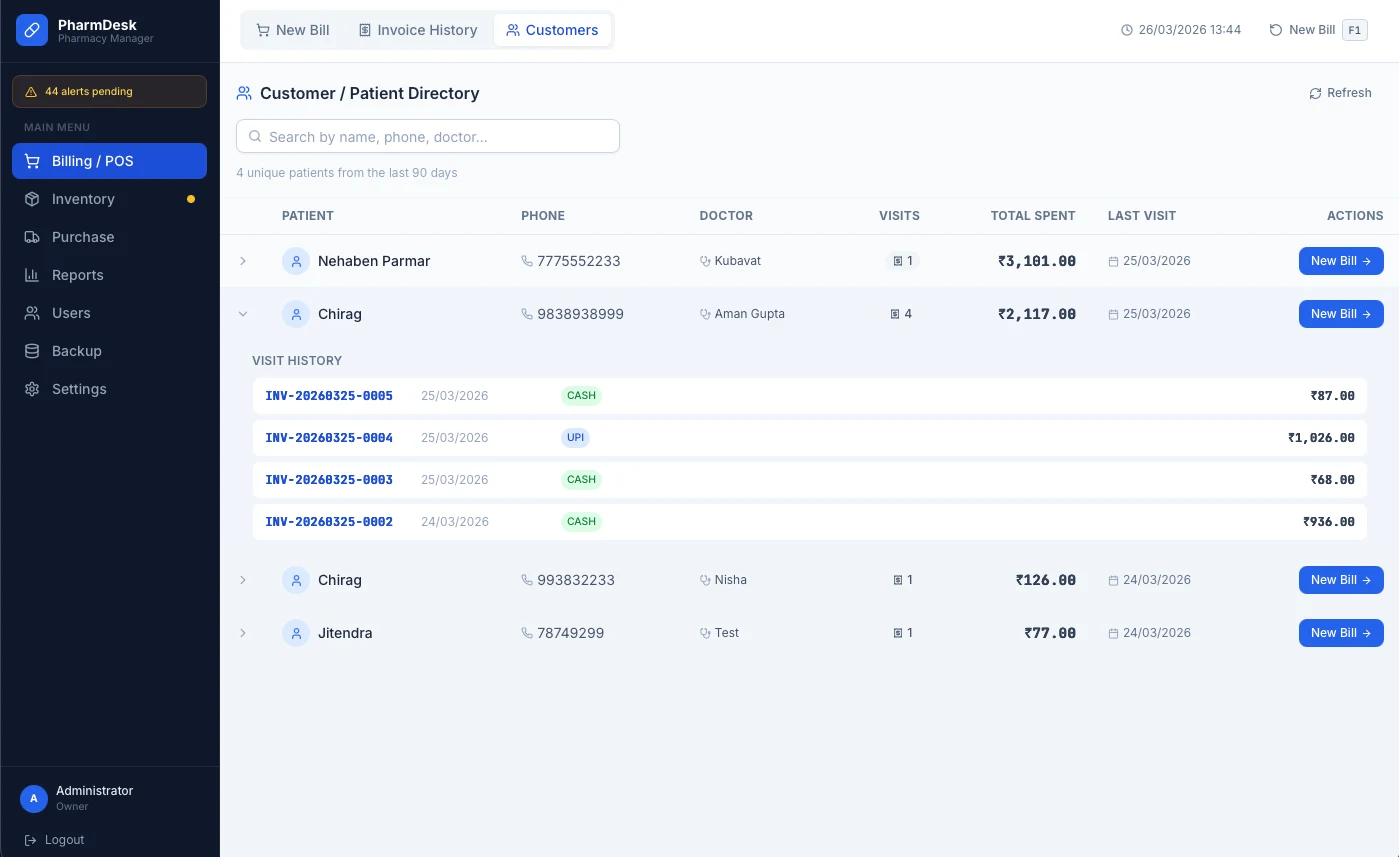Expand the Nehaben Parmar patient row
1399x857 pixels.
click(x=243, y=261)
